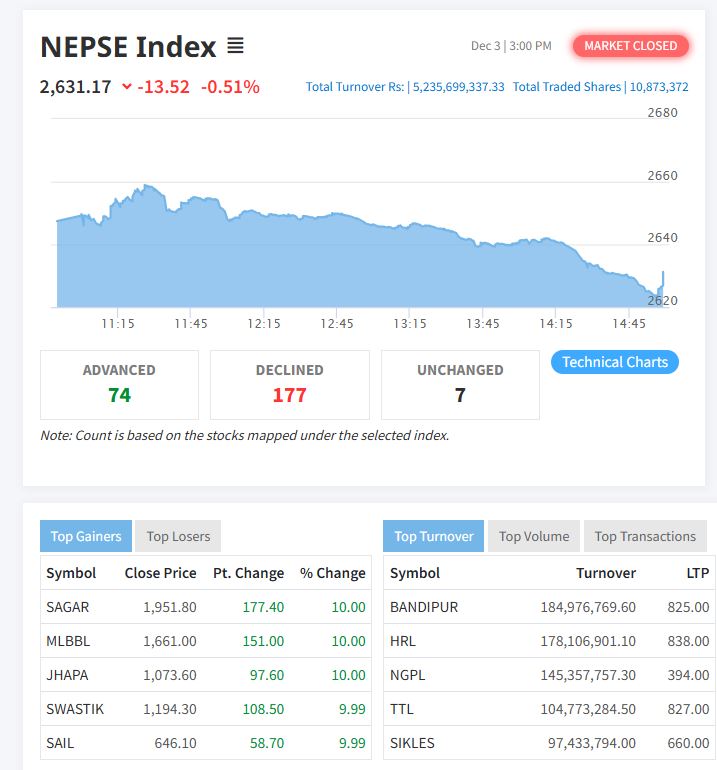Open the menu icon beside NEPSE Index

click(235, 46)
